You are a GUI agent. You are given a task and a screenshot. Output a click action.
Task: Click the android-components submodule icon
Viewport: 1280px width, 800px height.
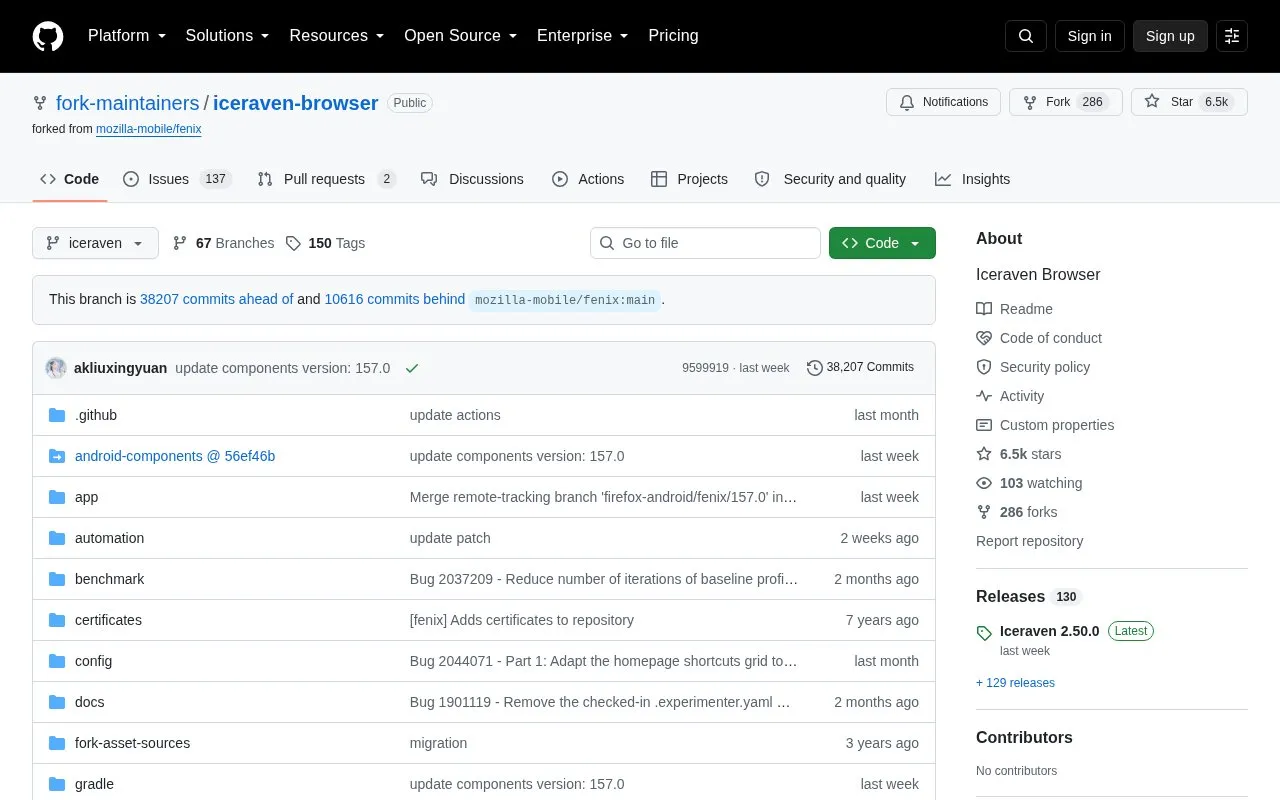click(57, 456)
